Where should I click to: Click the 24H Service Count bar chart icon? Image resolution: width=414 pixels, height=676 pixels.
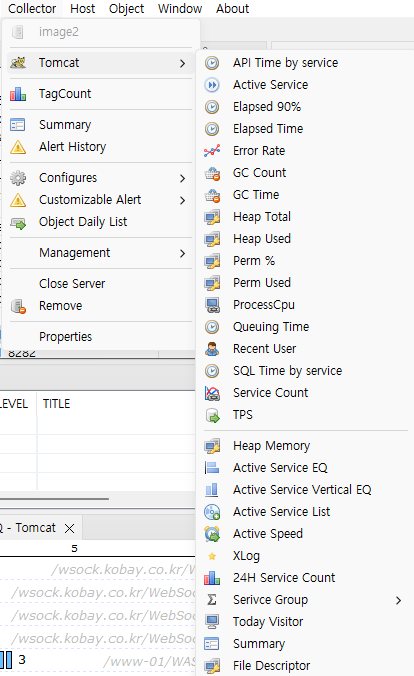click(x=212, y=578)
